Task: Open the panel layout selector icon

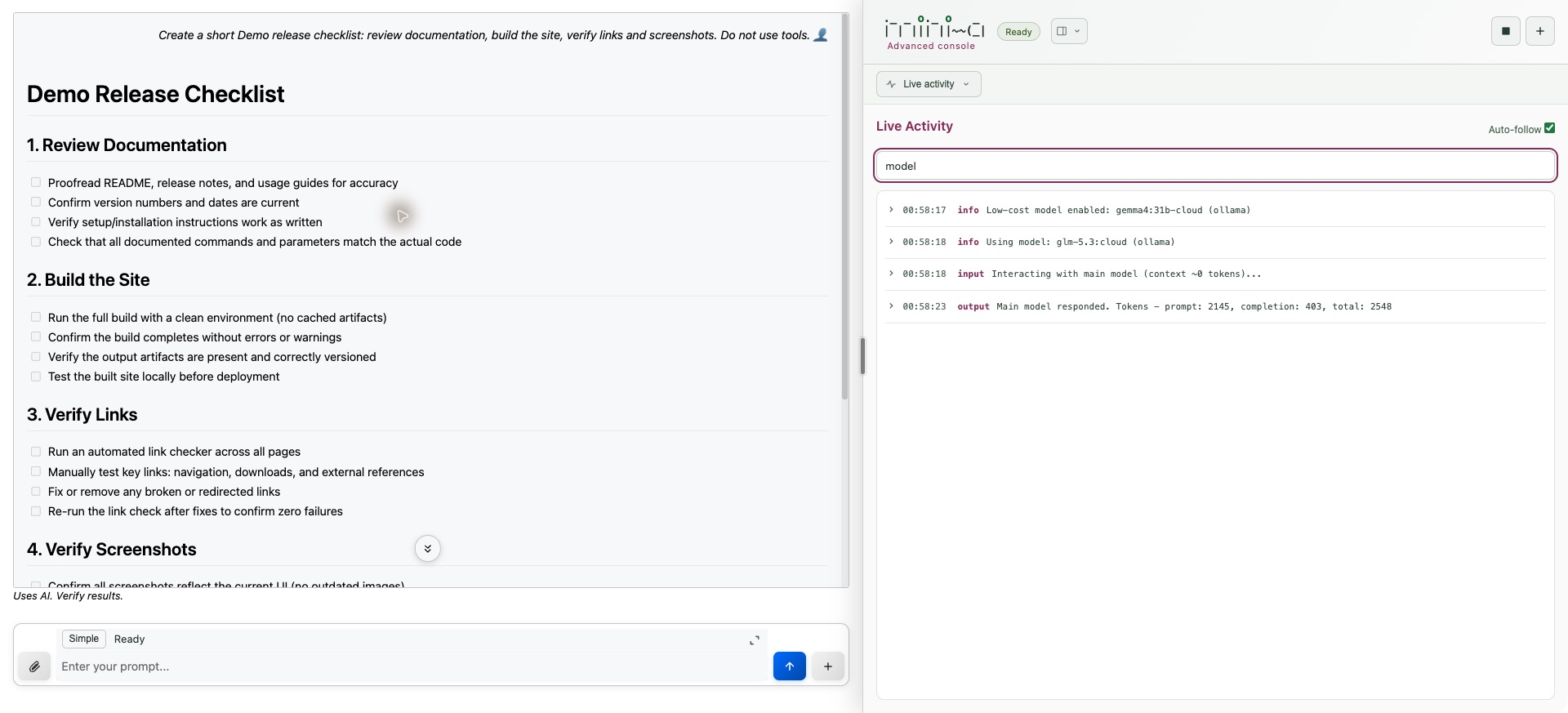Action: (x=1069, y=31)
